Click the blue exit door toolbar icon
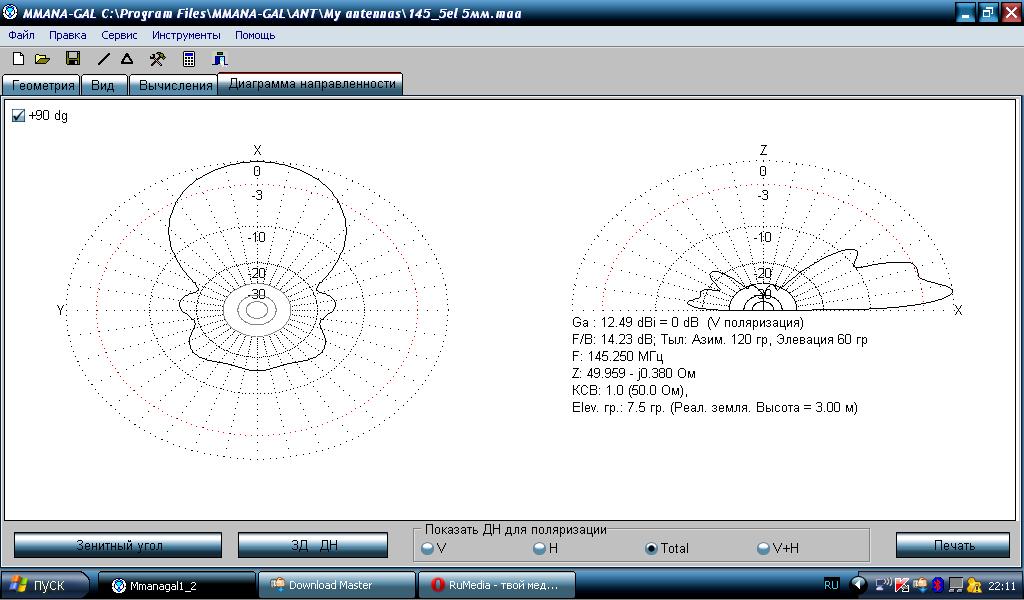Screen dimensions: 1024x600 coord(220,60)
